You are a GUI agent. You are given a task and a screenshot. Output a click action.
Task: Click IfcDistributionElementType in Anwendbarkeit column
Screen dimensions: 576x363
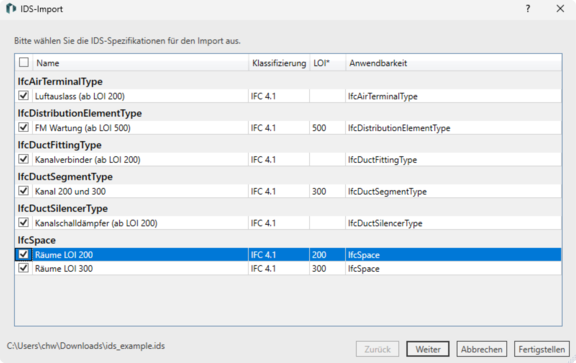399,128
